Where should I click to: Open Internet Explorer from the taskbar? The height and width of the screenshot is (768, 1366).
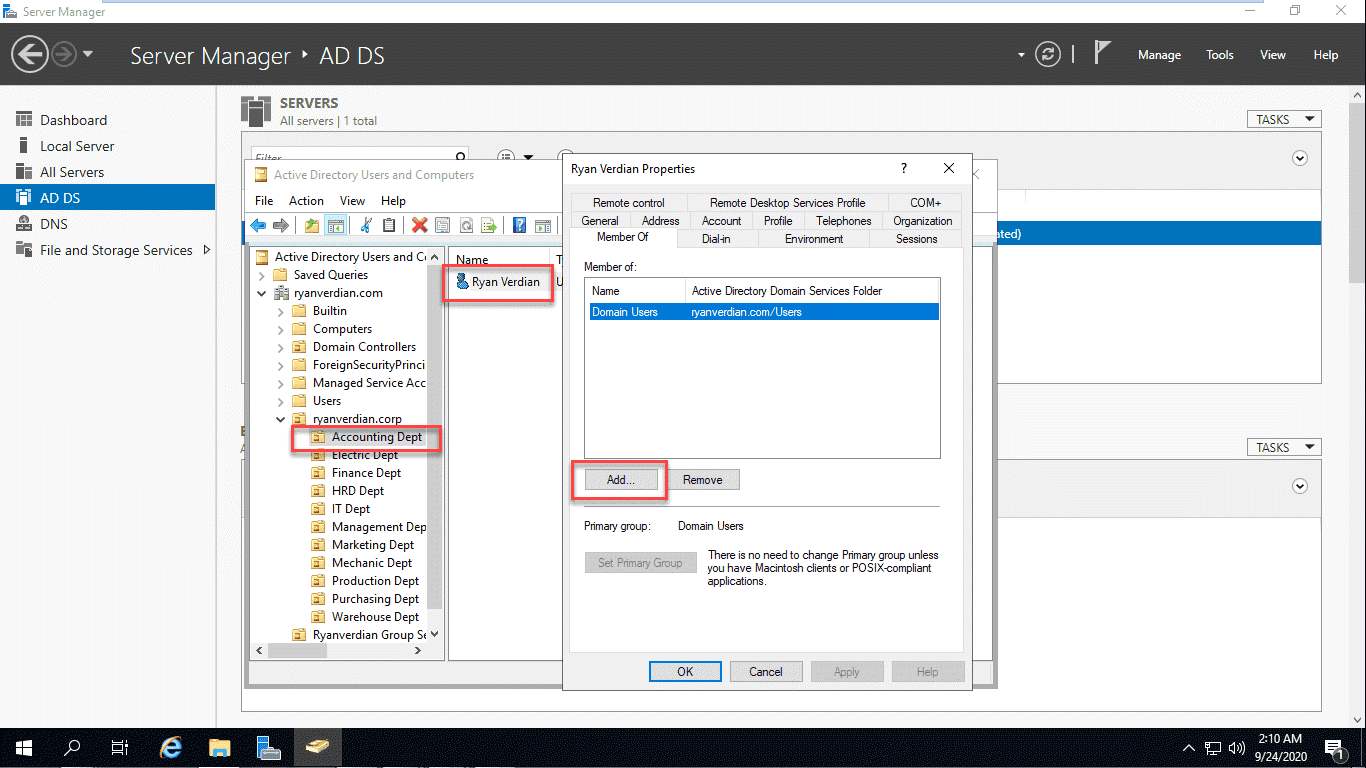pyautogui.click(x=172, y=747)
